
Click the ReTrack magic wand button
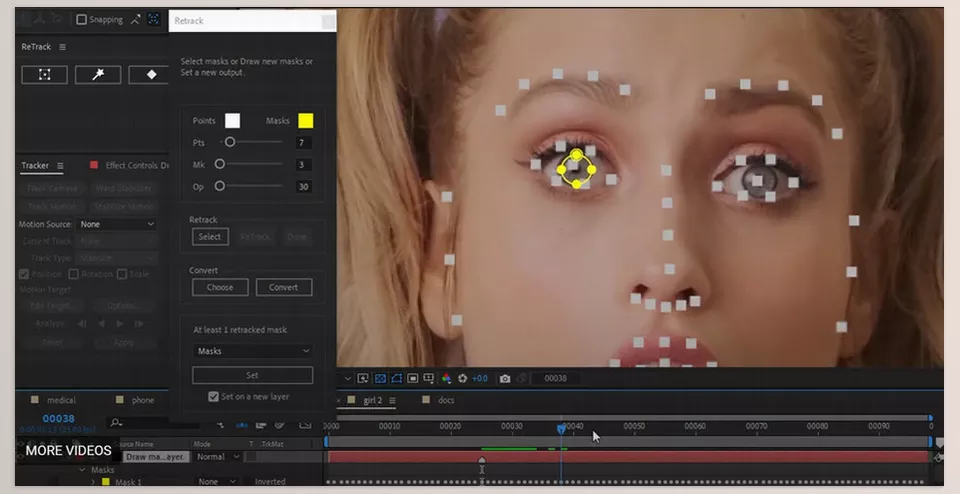tap(97, 75)
